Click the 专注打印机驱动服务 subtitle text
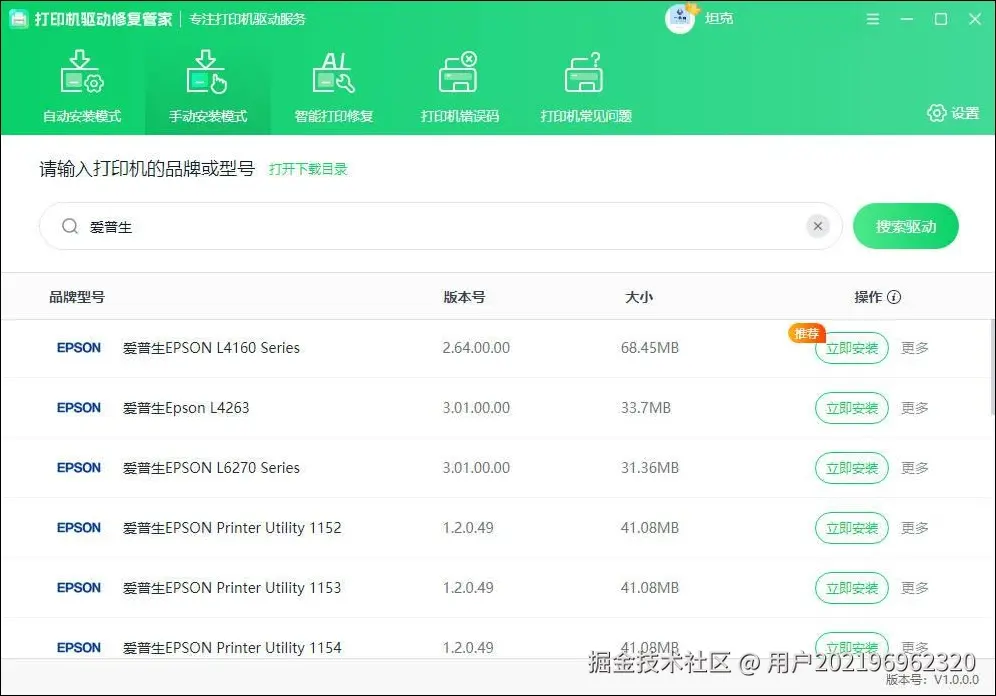 (x=247, y=19)
